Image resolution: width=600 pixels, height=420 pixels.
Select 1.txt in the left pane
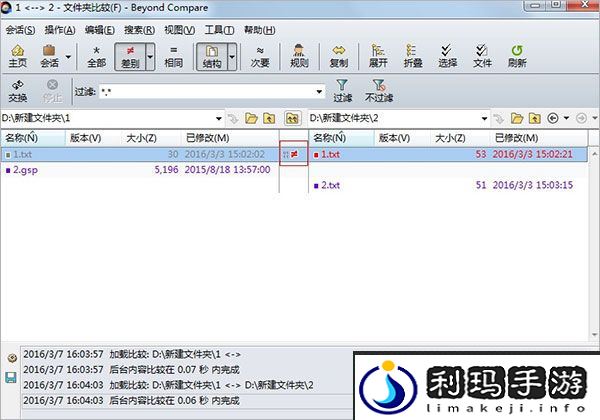(x=139, y=154)
